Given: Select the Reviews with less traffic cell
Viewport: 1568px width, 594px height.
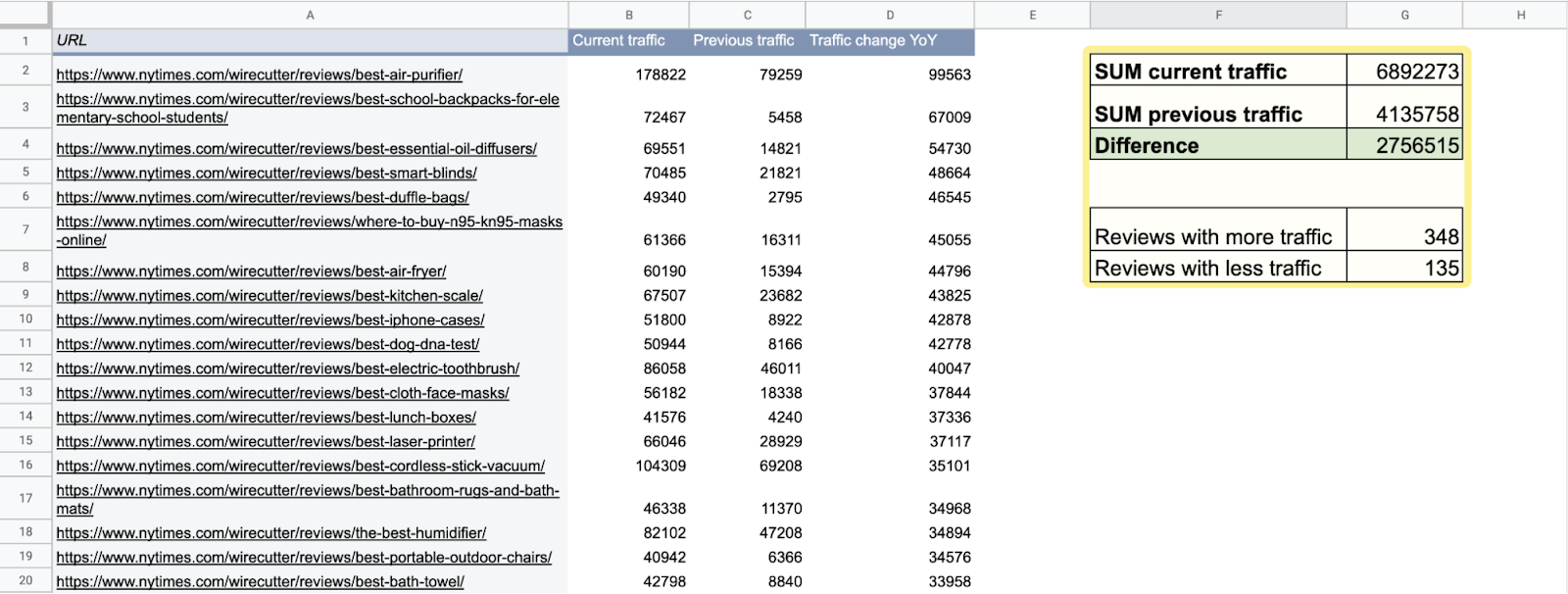Looking at the screenshot, I should click(1218, 267).
